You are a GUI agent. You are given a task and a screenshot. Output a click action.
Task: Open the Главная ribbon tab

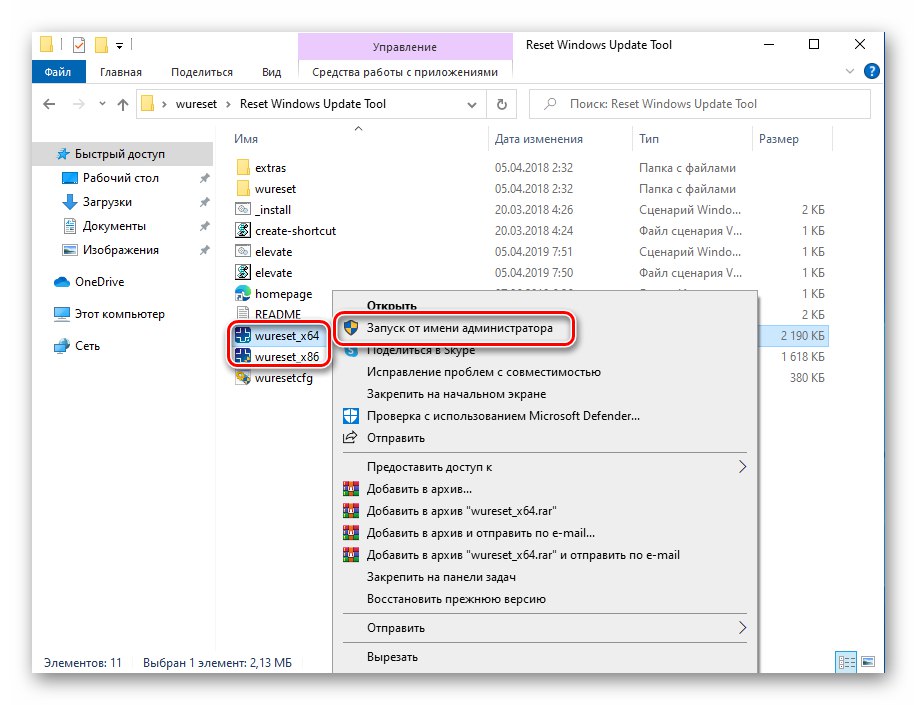point(120,72)
